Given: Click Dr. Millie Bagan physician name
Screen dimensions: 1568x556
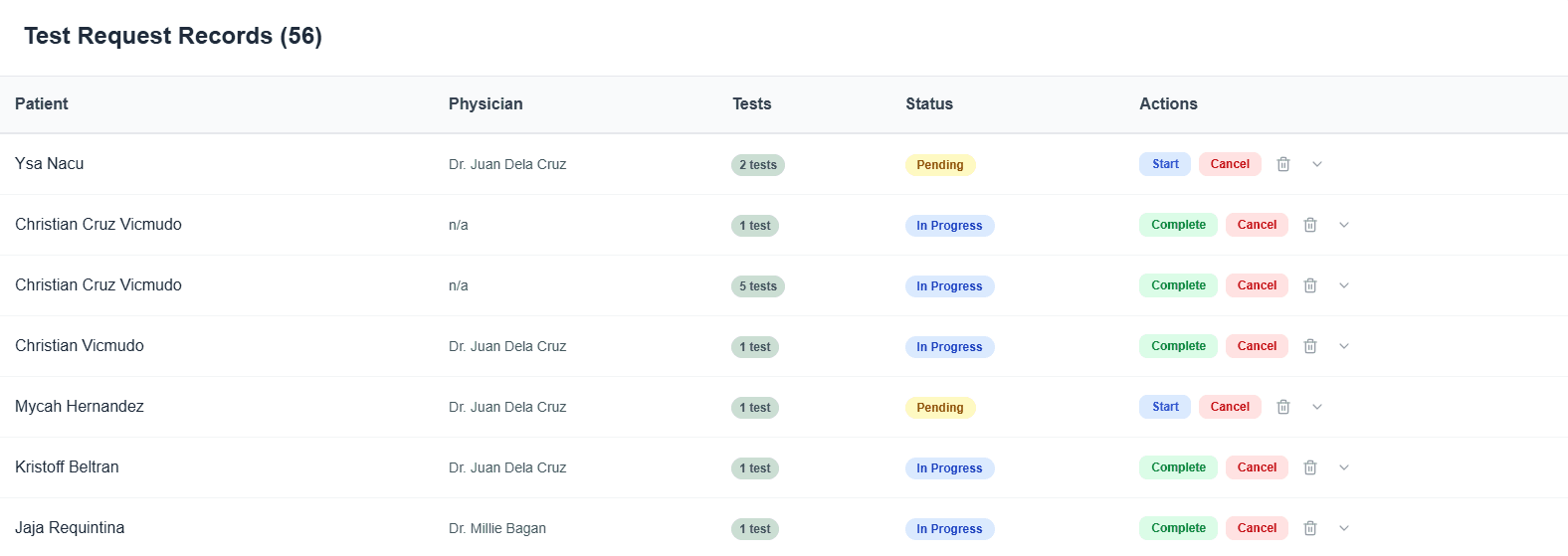Looking at the screenshot, I should (x=497, y=528).
